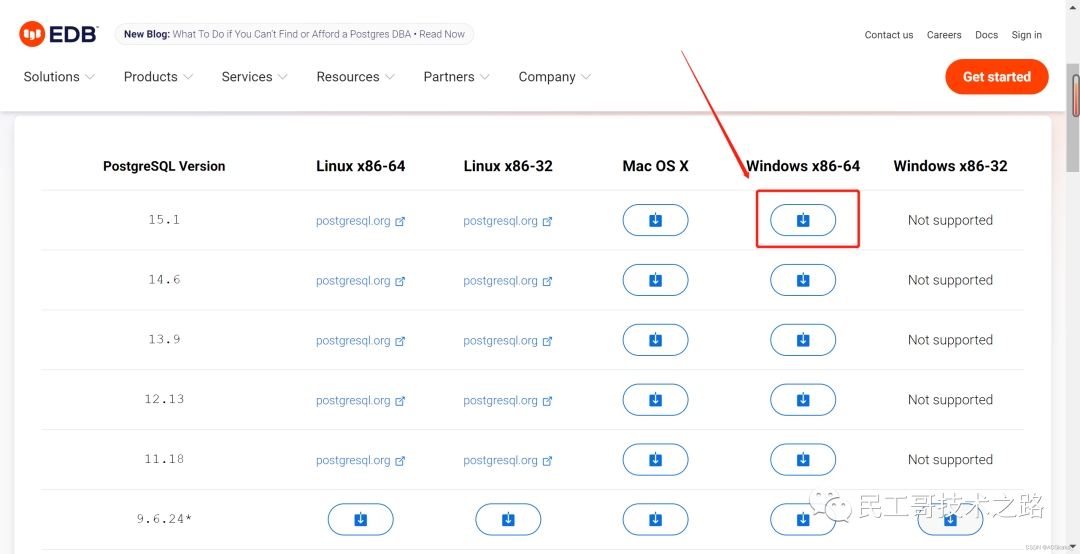Open the 14.6 Linux x86-64 postgresql.org link
Viewport: 1080px width, 554px height.
(360, 281)
